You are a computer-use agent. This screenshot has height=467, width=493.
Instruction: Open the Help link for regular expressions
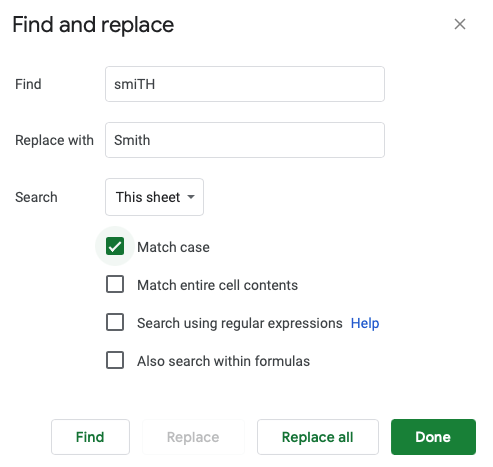click(365, 323)
